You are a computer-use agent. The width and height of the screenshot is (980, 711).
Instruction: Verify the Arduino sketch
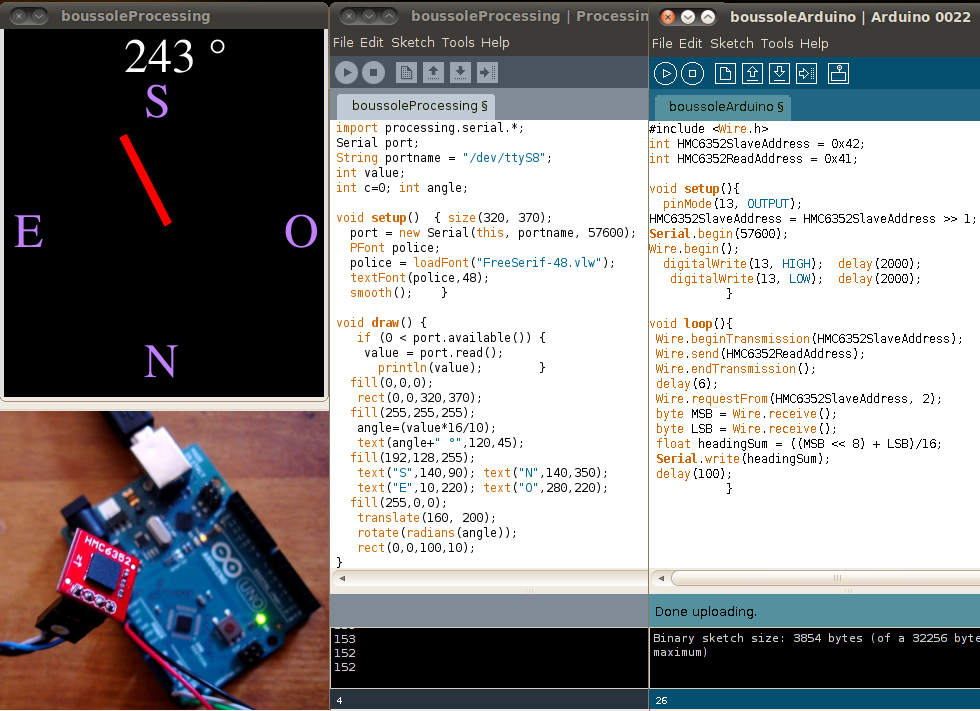click(665, 73)
